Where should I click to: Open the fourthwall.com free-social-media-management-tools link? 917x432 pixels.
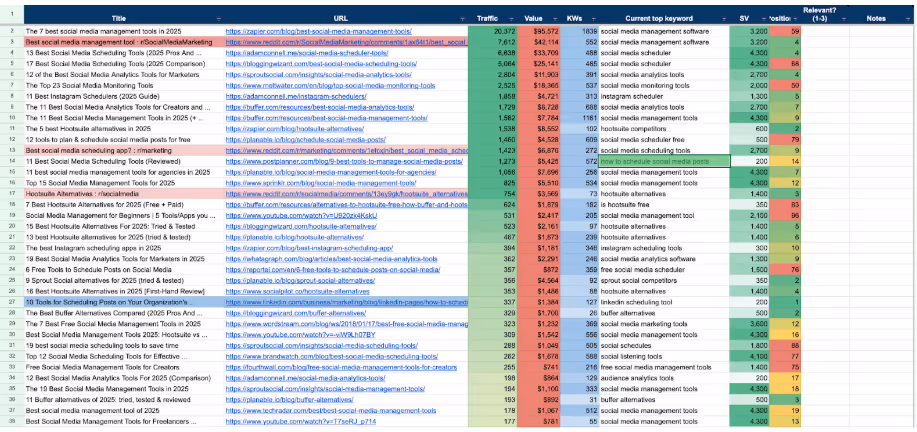[341, 367]
